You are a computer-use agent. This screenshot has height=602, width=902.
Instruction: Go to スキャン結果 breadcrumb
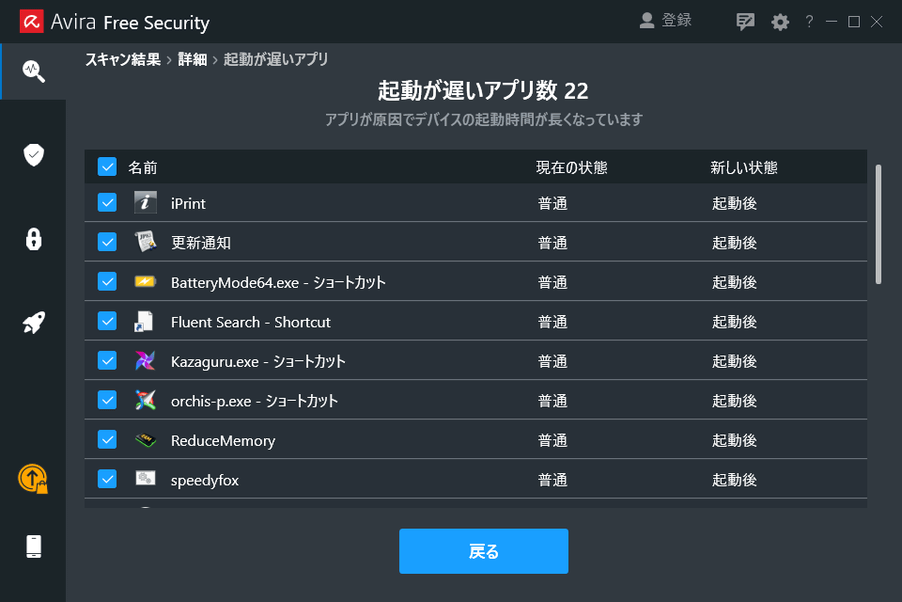(123, 59)
